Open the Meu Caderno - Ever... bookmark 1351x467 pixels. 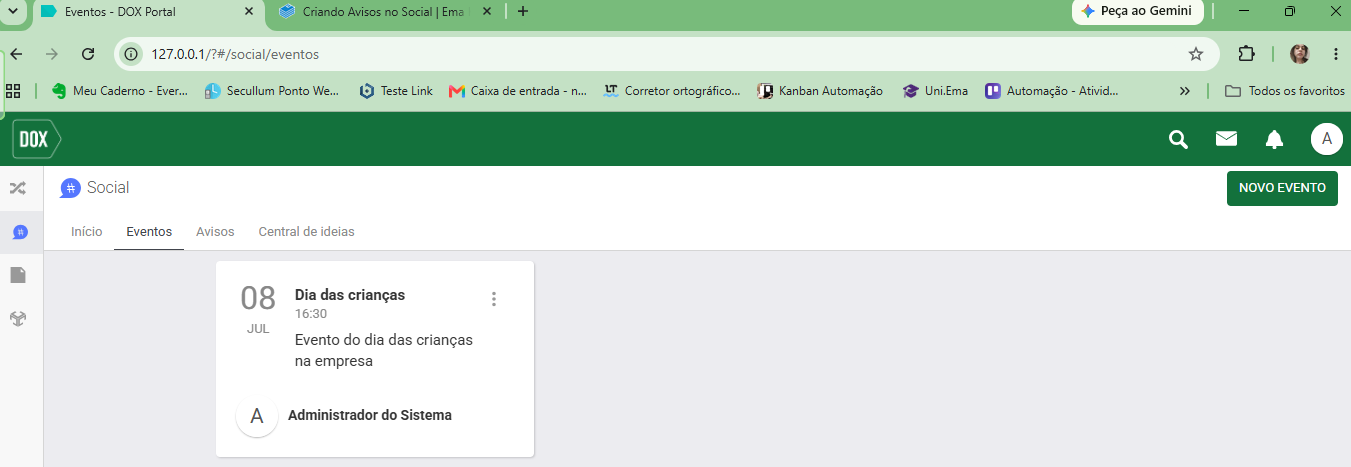click(120, 91)
